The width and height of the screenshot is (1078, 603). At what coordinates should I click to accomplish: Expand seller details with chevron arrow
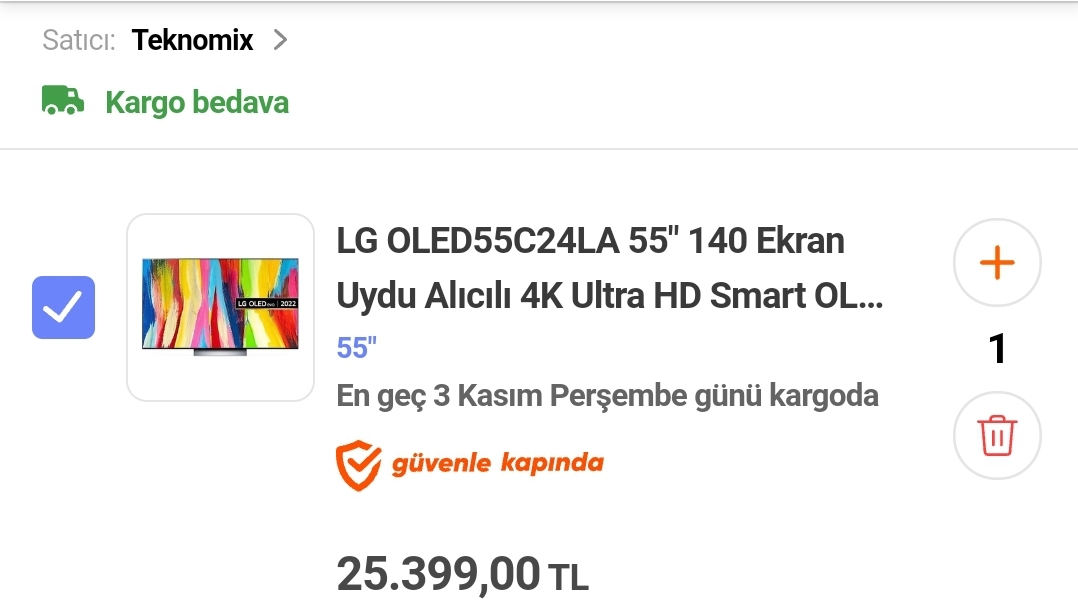(279, 40)
